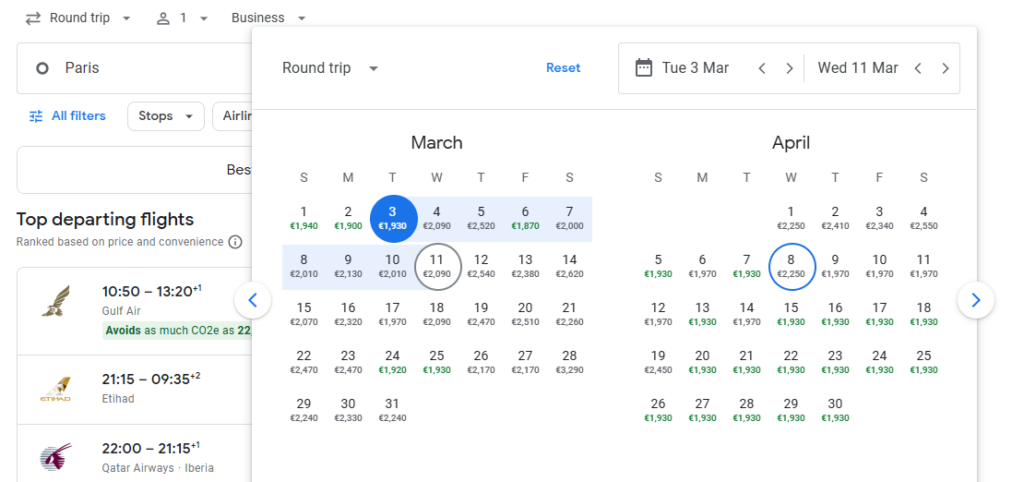Viewport: 1024px width, 482px height.
Task: Select April 14 priced €1,970
Action: (x=746, y=314)
